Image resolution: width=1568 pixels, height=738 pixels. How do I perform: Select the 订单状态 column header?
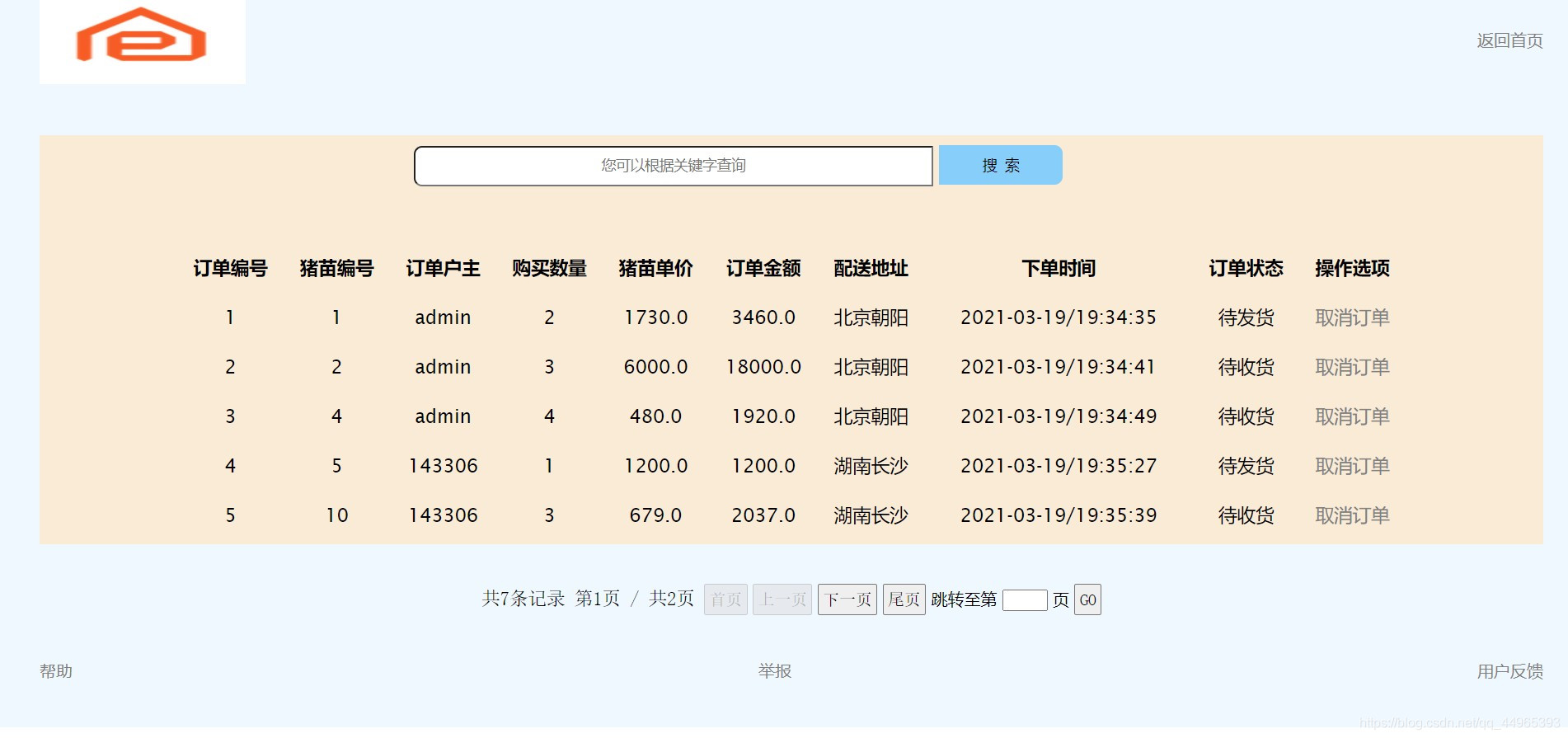(x=1246, y=268)
